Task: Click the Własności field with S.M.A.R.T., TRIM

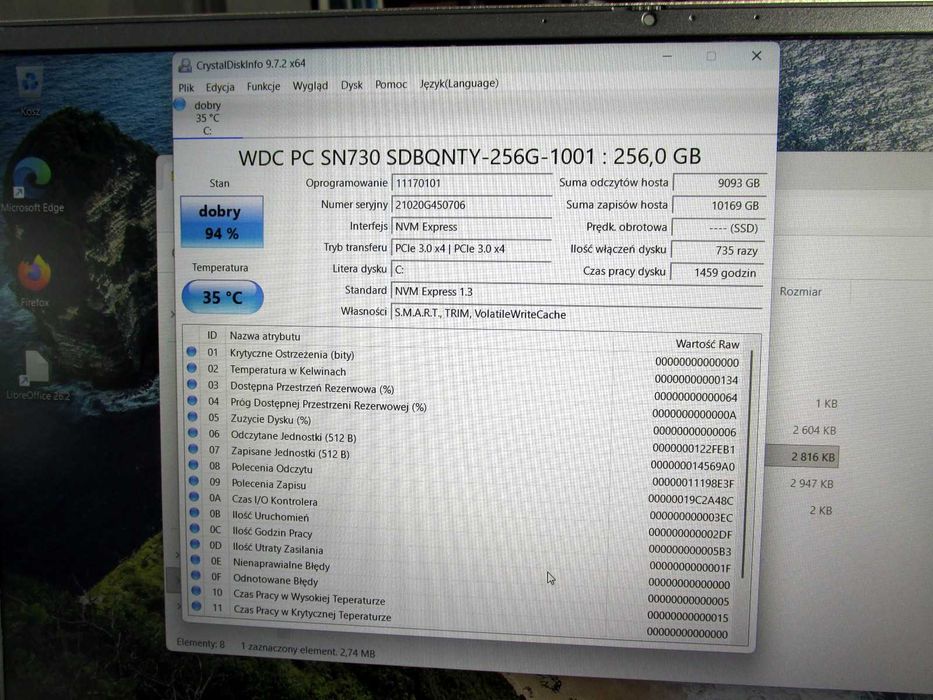Action: tap(577, 314)
